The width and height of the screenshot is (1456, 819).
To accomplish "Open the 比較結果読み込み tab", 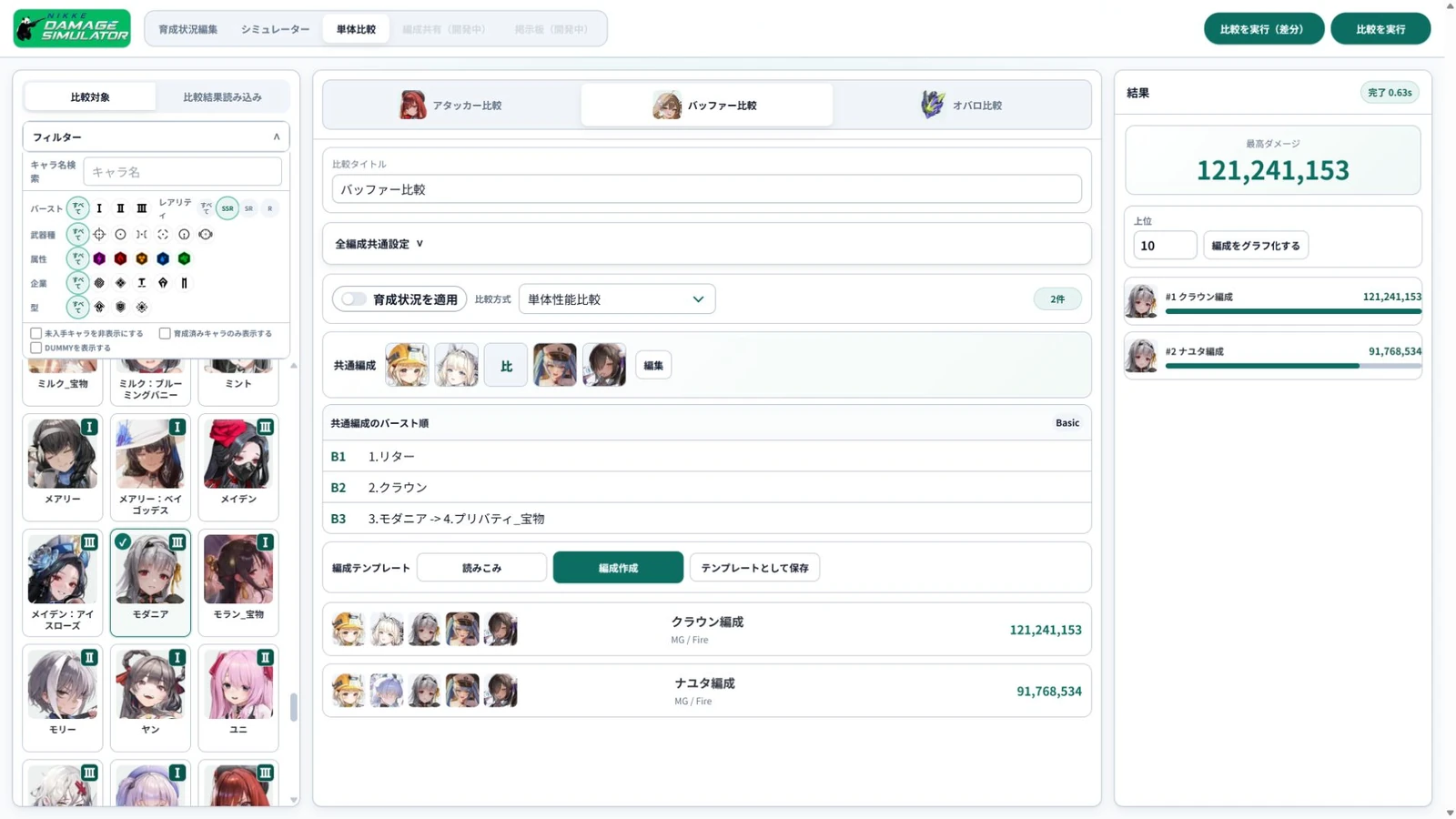I will click(222, 96).
